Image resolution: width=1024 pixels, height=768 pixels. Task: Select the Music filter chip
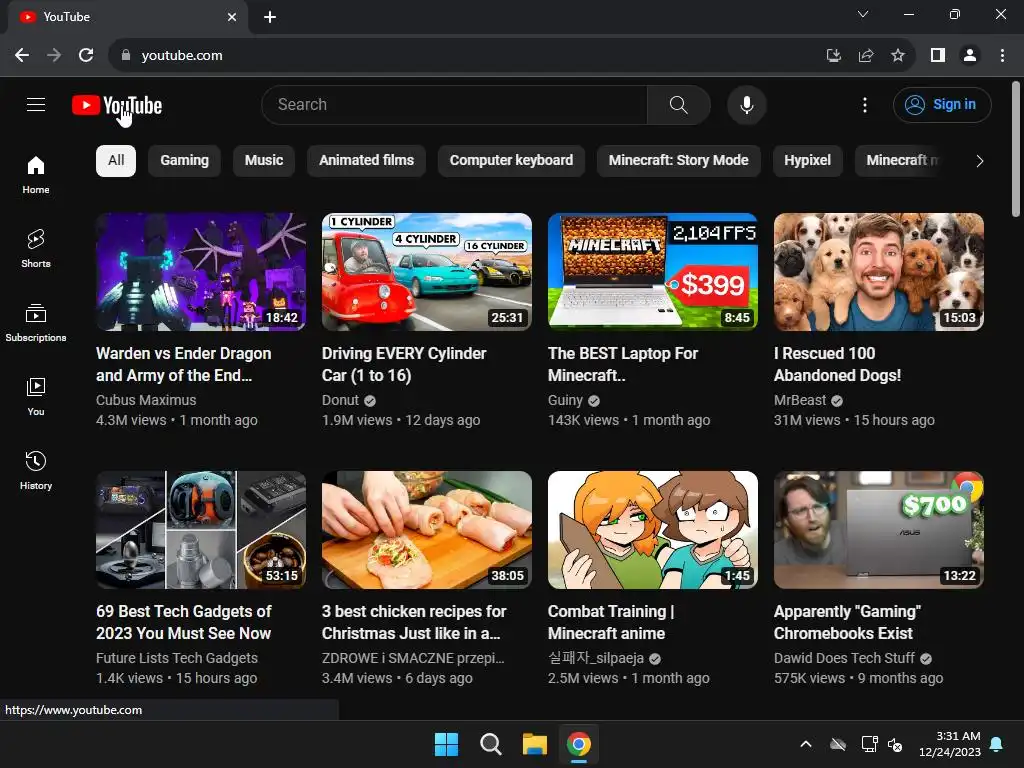point(264,161)
